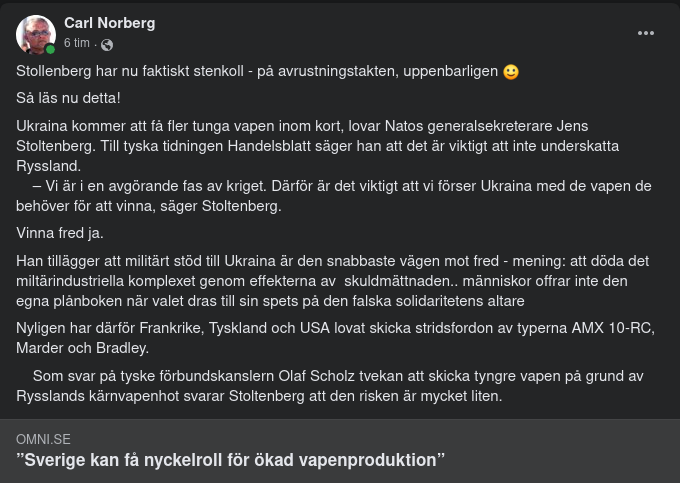Open the Carl Norberg profile name link
This screenshot has width=680, height=483.
pos(109,23)
